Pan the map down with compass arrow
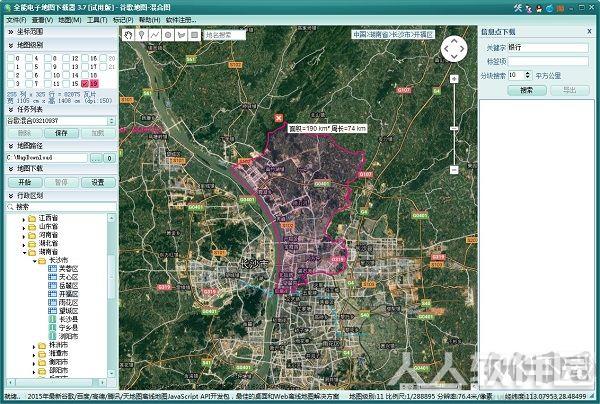The height and width of the screenshot is (404, 600). point(454,57)
